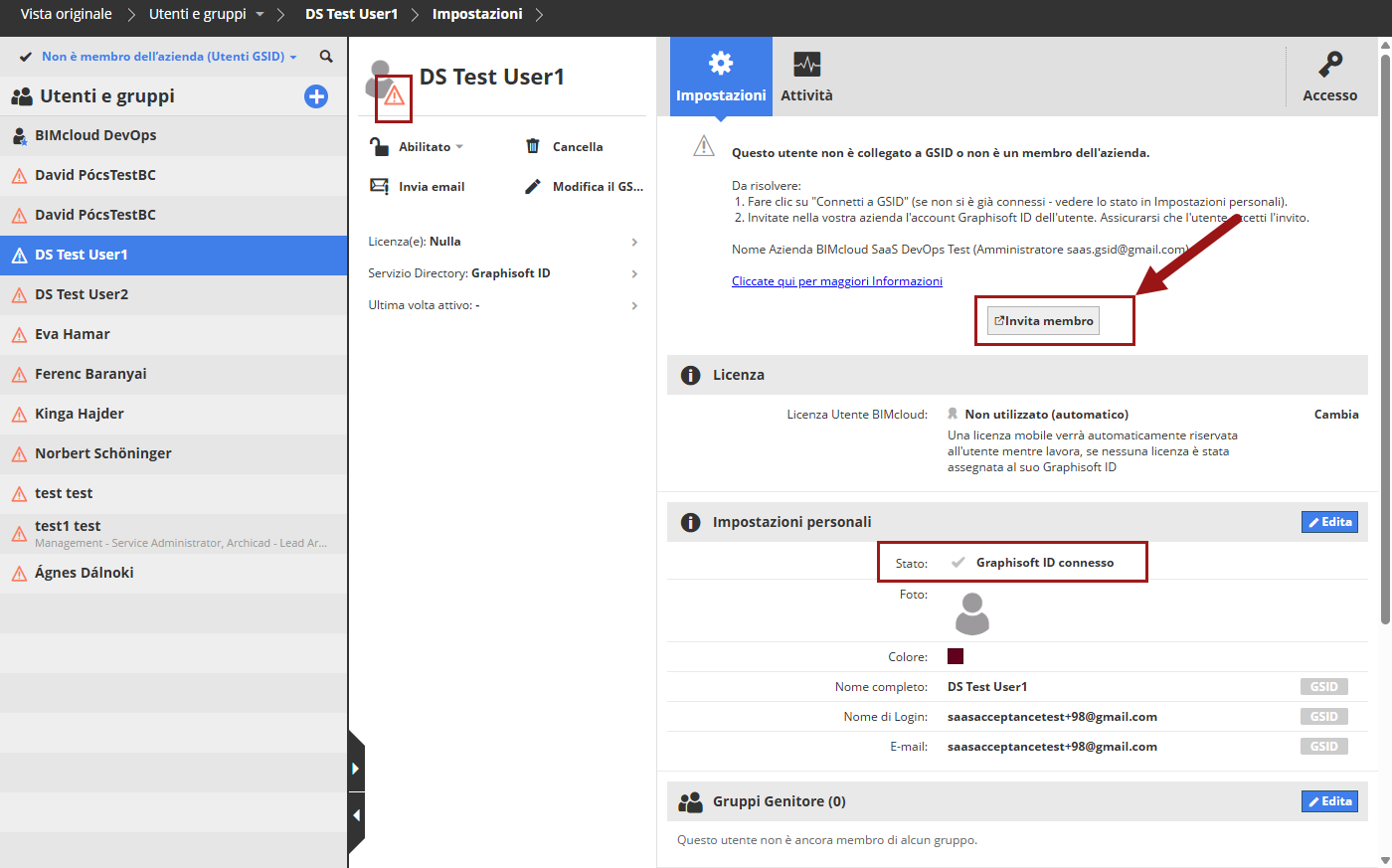Image resolution: width=1392 pixels, height=868 pixels.
Task: Click the Cancella delete button label
Action: (578, 146)
